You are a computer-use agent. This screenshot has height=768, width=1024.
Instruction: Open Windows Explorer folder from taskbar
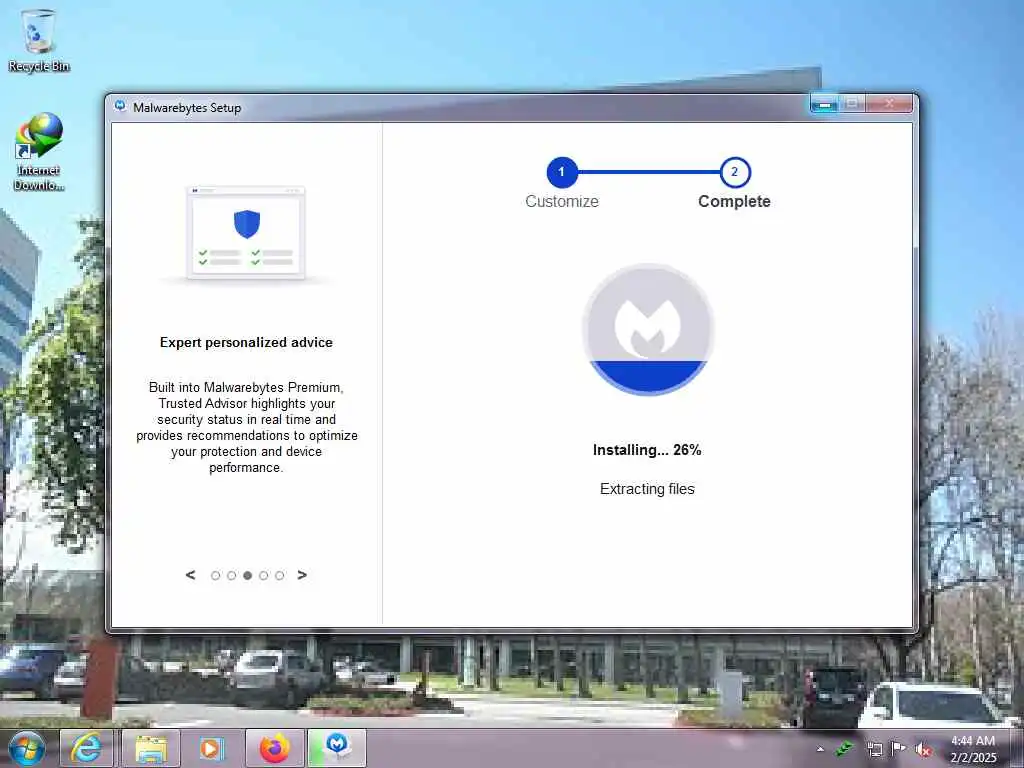(150, 748)
